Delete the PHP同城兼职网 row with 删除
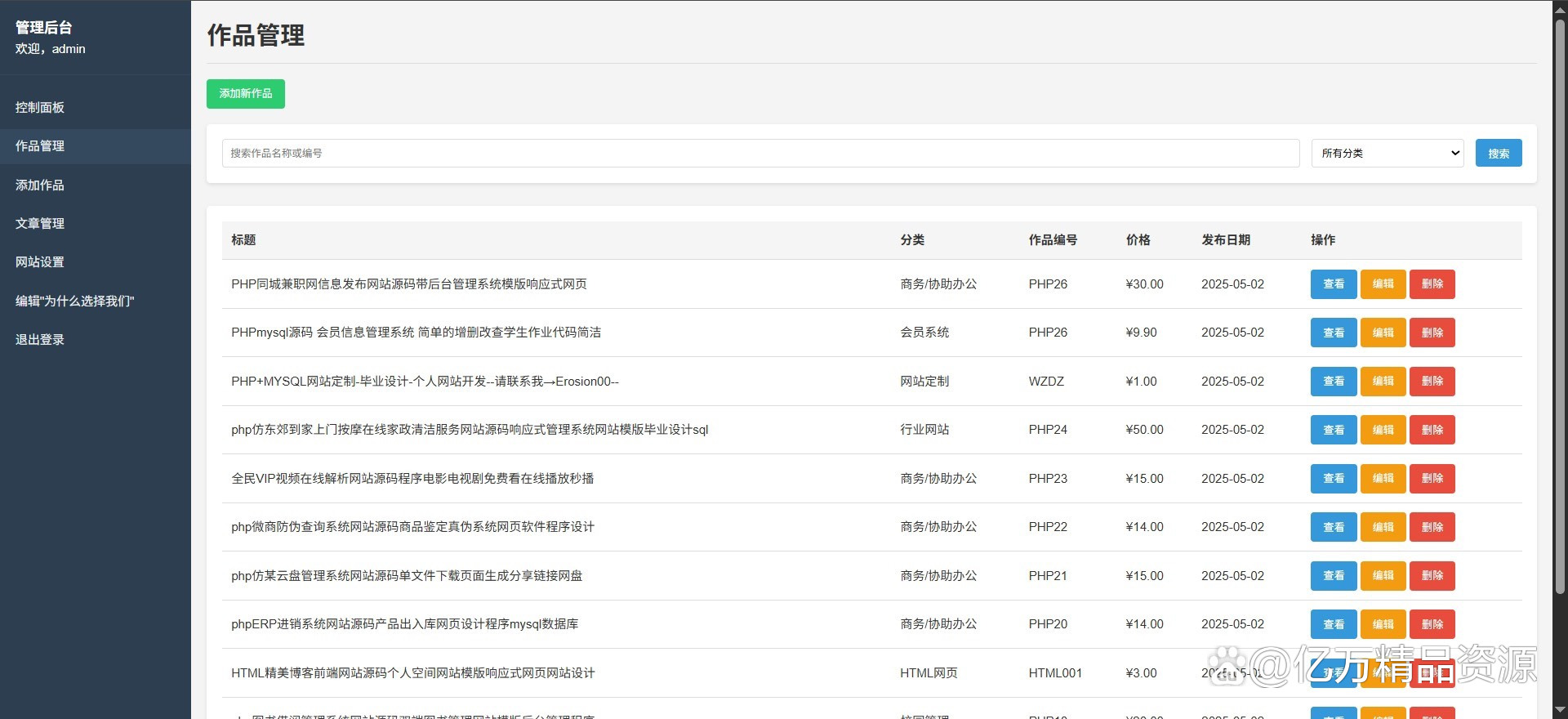Screen dimensions: 1568x719 (1432, 284)
